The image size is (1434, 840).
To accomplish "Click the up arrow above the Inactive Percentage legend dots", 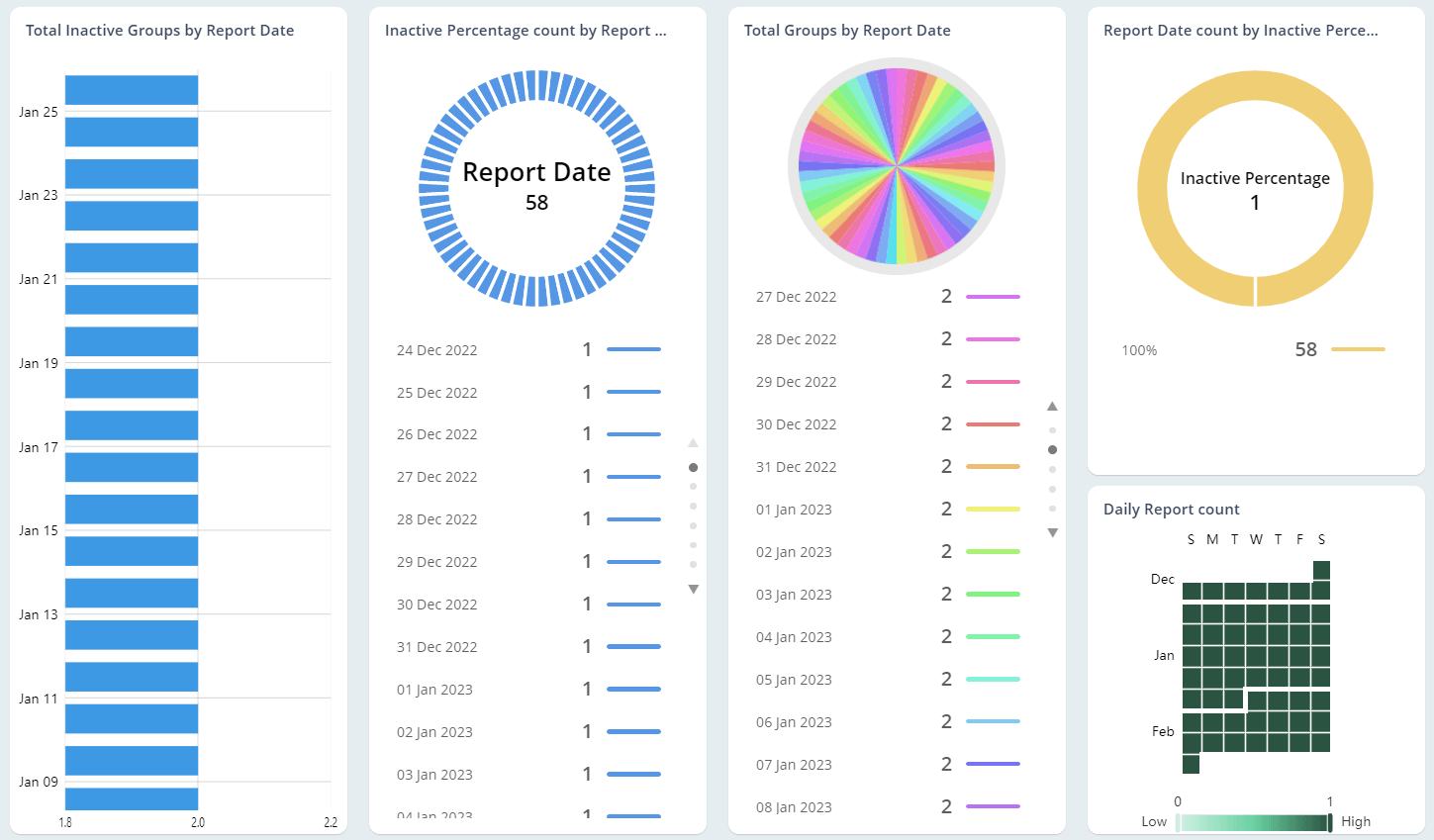I will [x=694, y=442].
